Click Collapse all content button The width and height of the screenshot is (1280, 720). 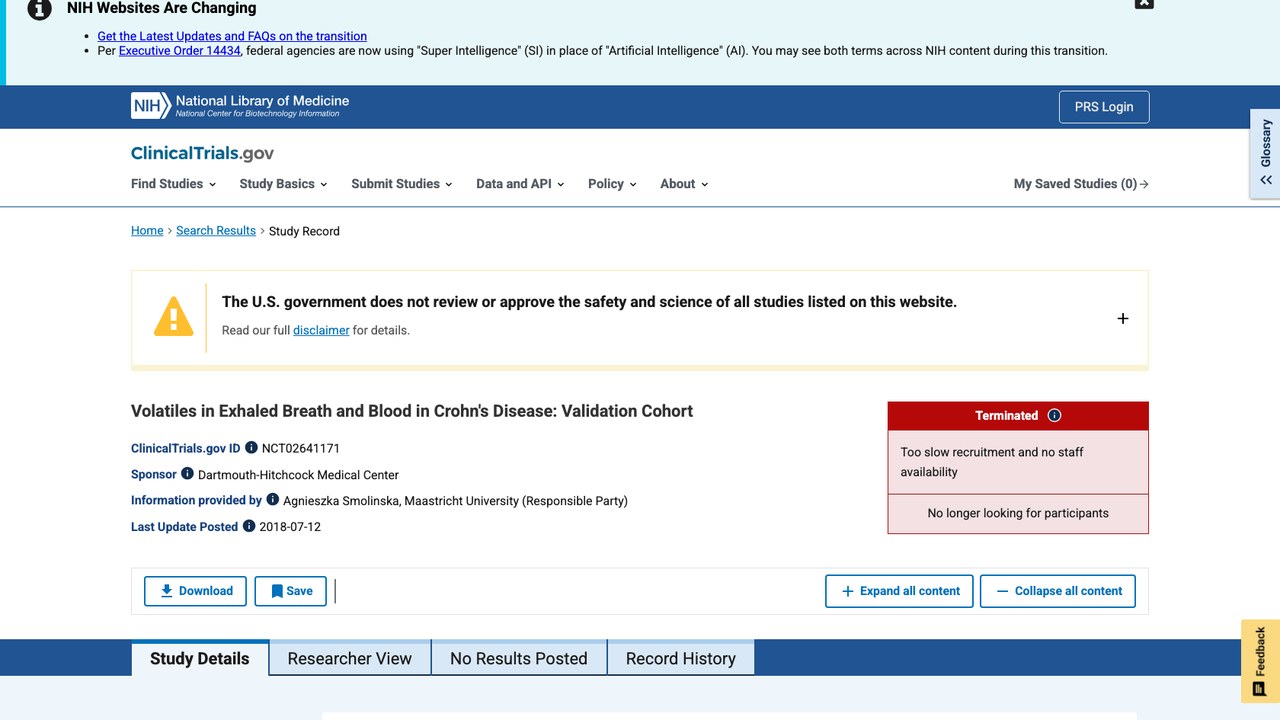point(1058,591)
